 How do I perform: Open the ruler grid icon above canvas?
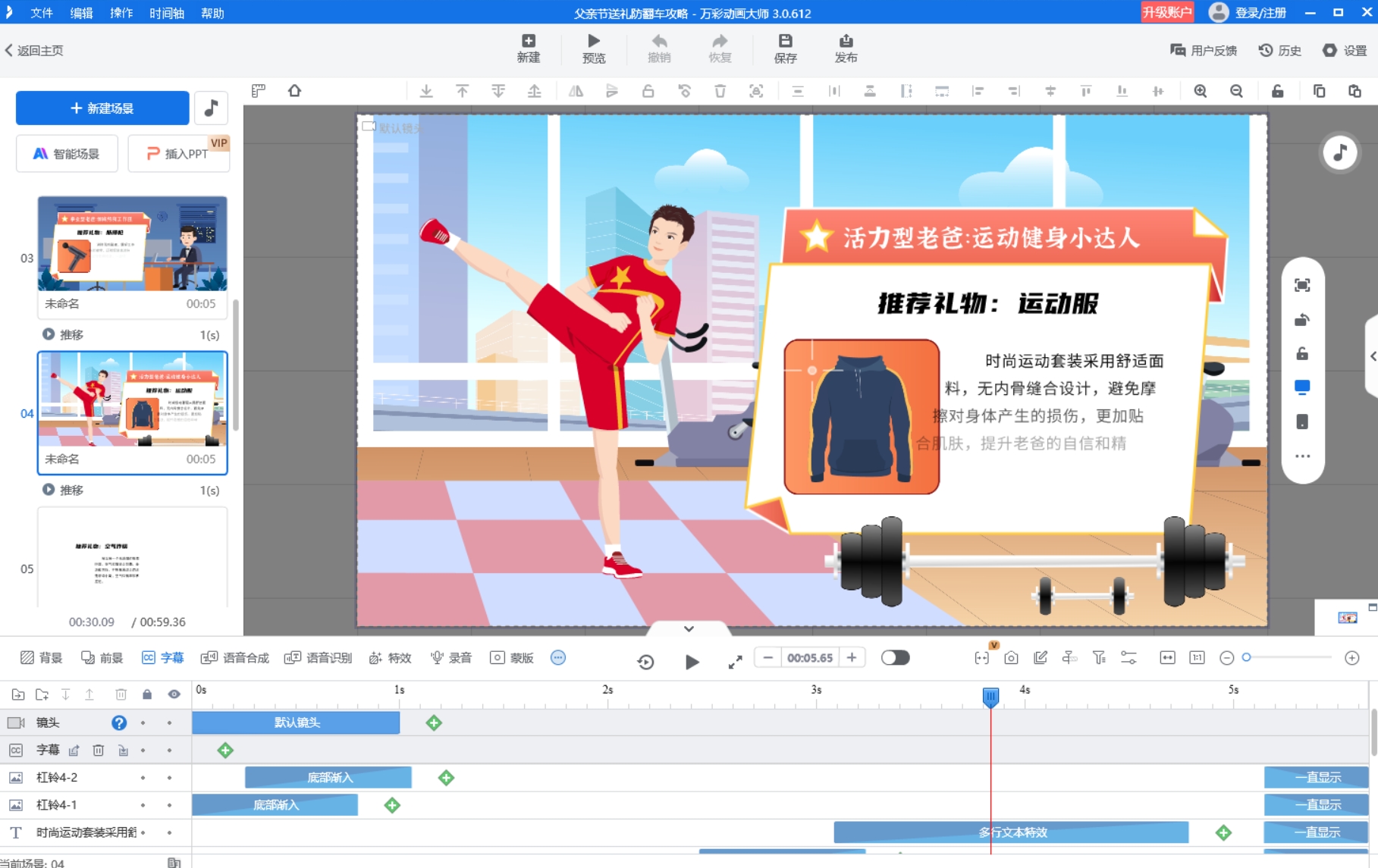(x=259, y=91)
